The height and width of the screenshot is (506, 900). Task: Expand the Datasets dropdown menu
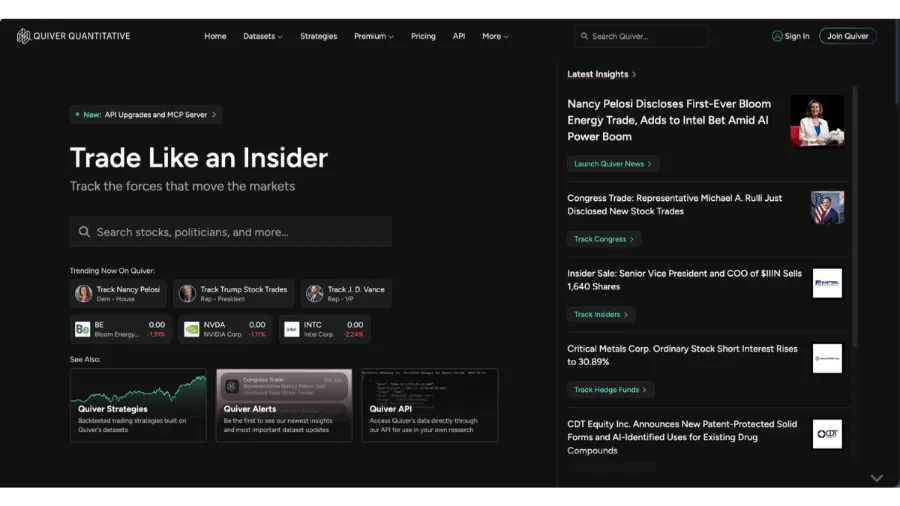pos(263,36)
